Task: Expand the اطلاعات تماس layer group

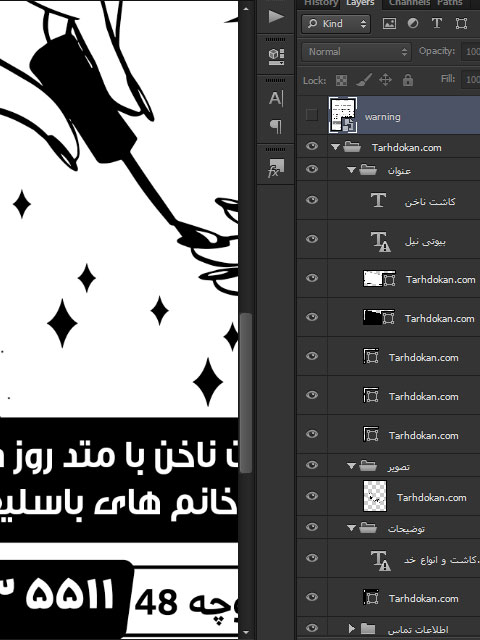Action: (x=351, y=628)
